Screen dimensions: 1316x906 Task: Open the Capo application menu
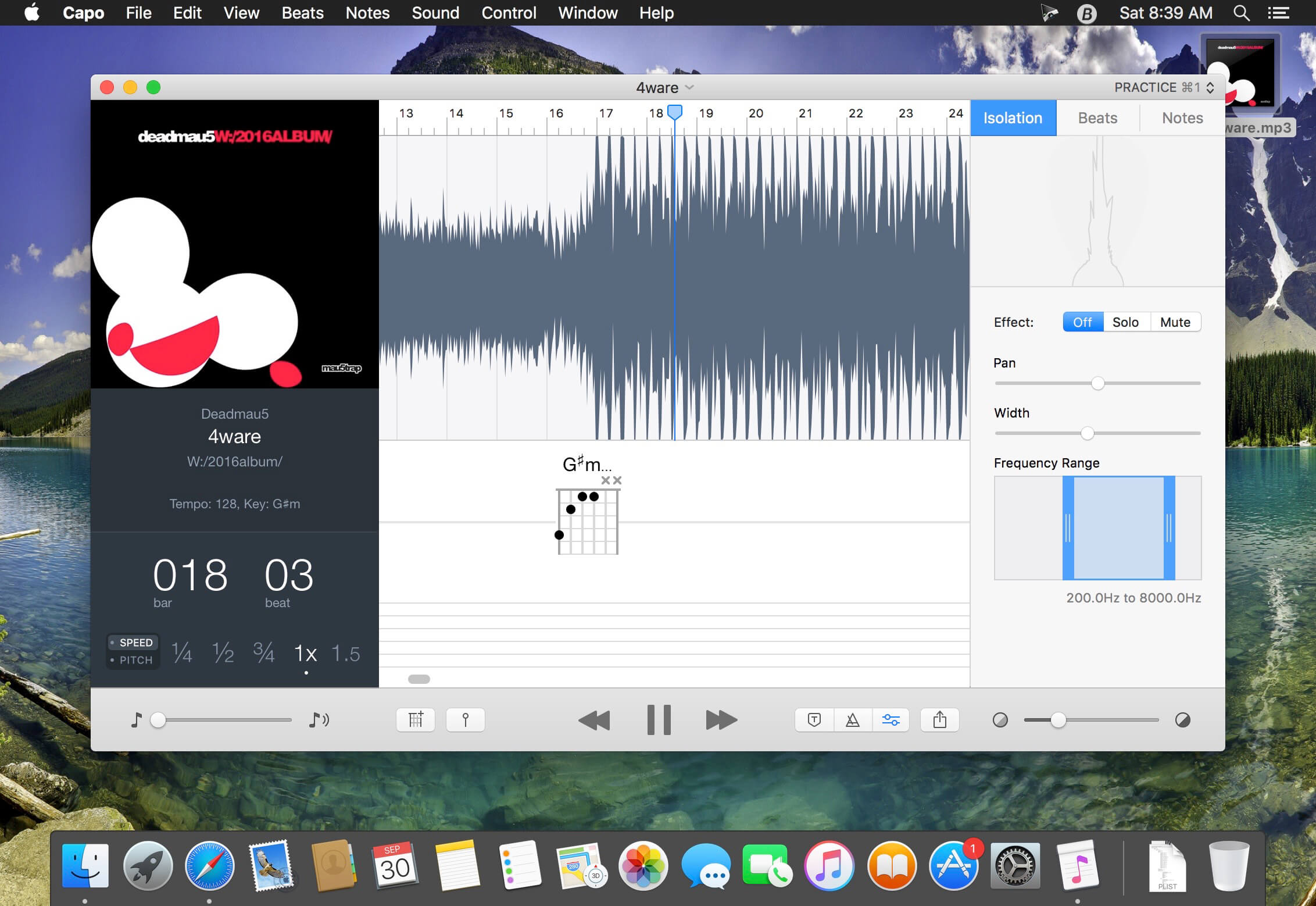coord(83,13)
